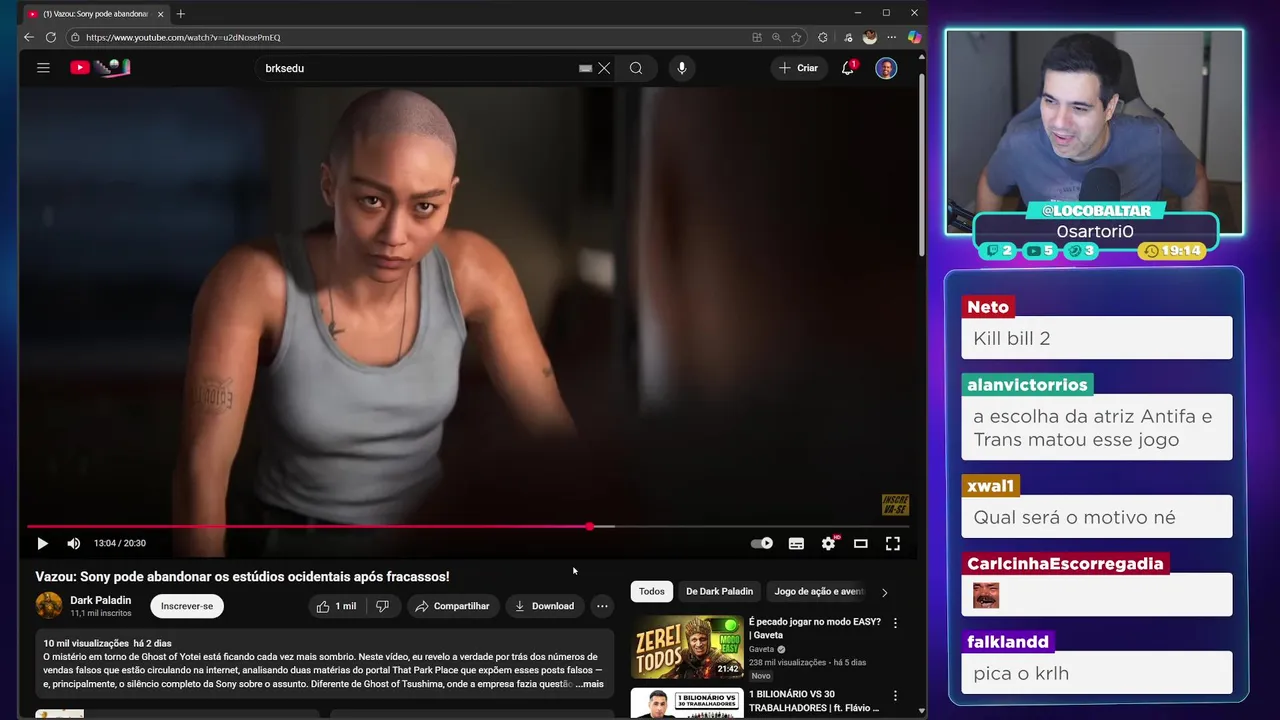Open the YouTube account avatar menu
This screenshot has width=1280, height=720.
pos(886,68)
